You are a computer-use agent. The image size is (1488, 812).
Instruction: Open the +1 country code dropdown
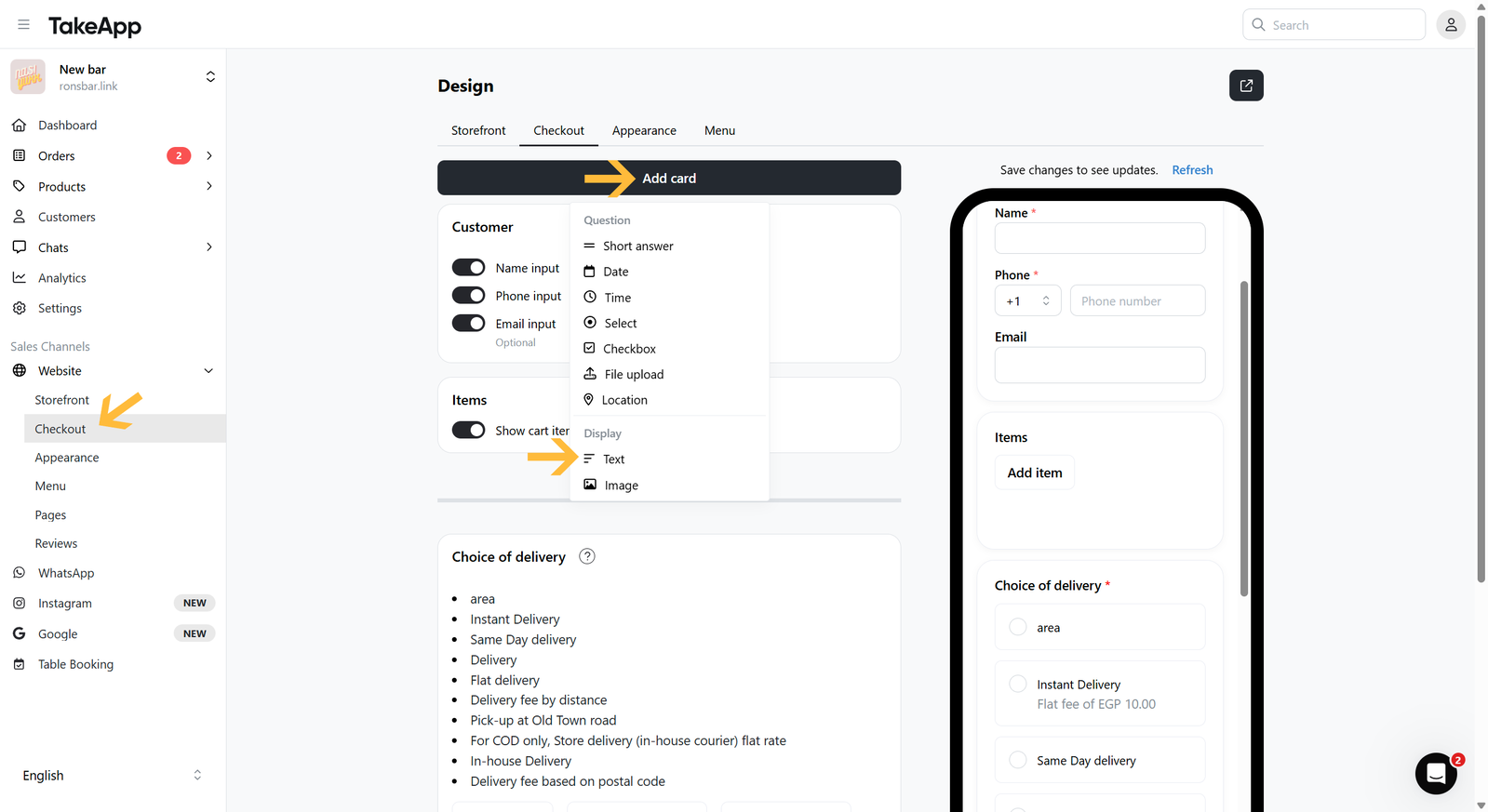(1028, 300)
